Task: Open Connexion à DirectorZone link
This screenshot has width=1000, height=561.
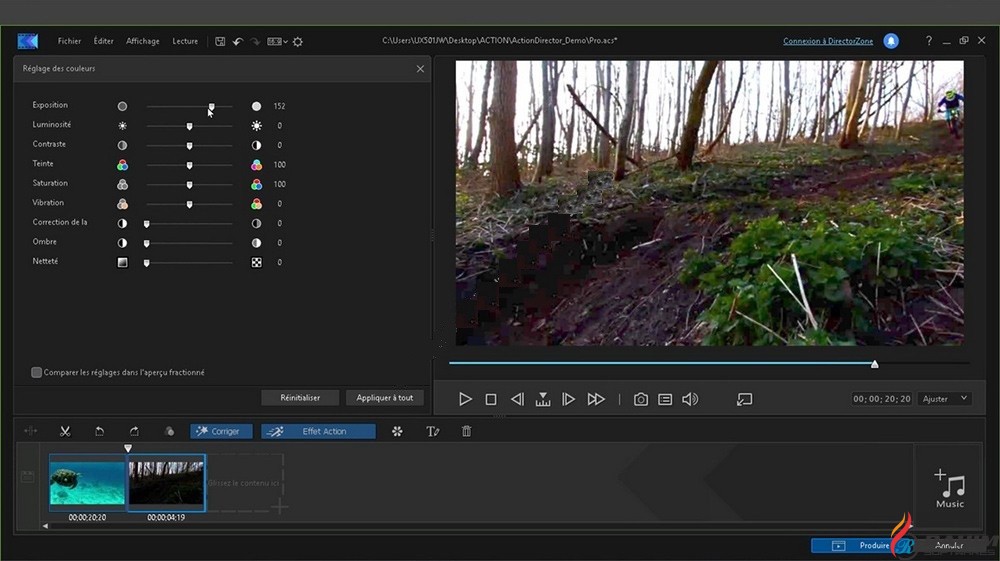Action: 827,41
